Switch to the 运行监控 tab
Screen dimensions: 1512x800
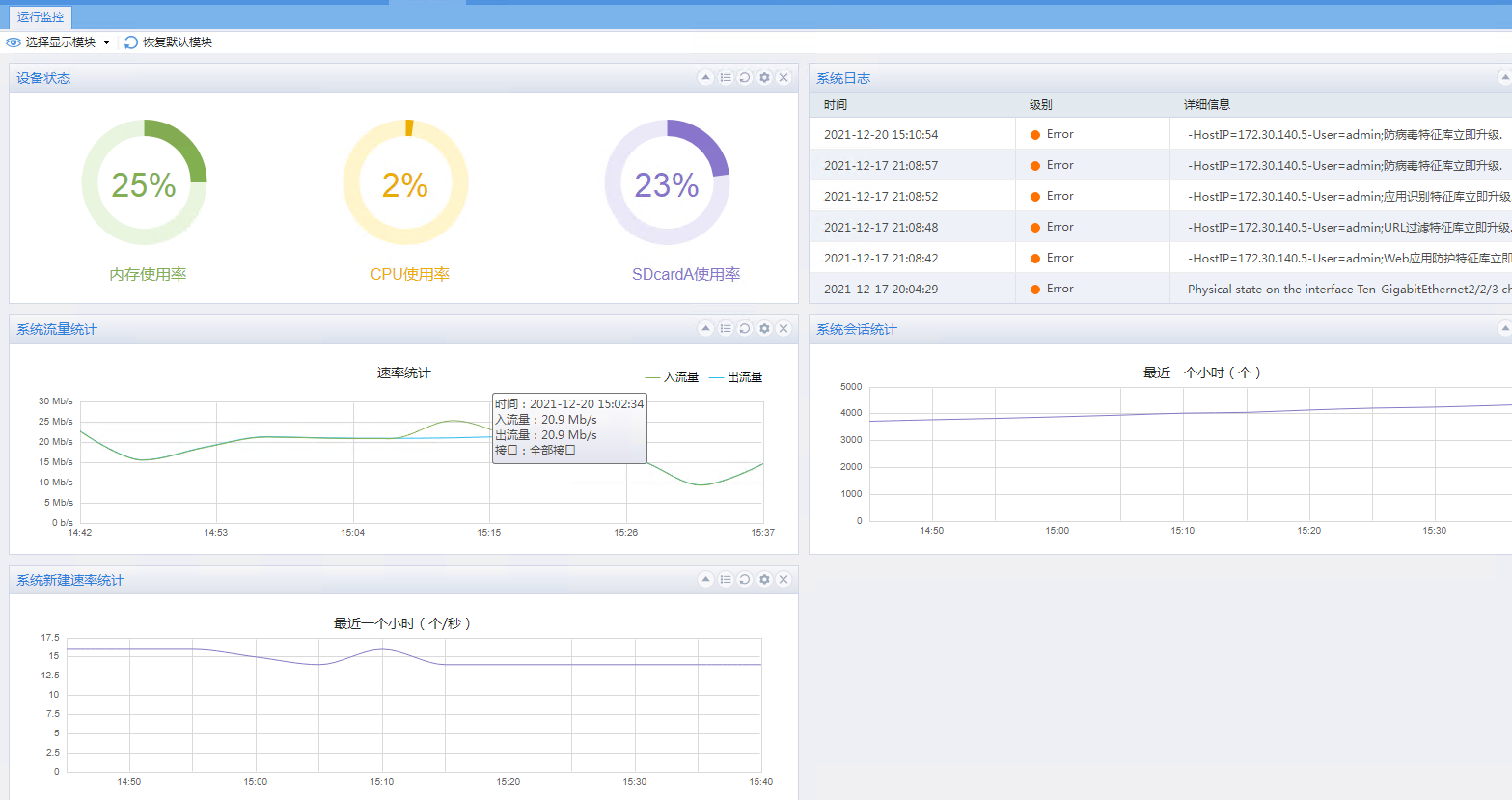41,16
